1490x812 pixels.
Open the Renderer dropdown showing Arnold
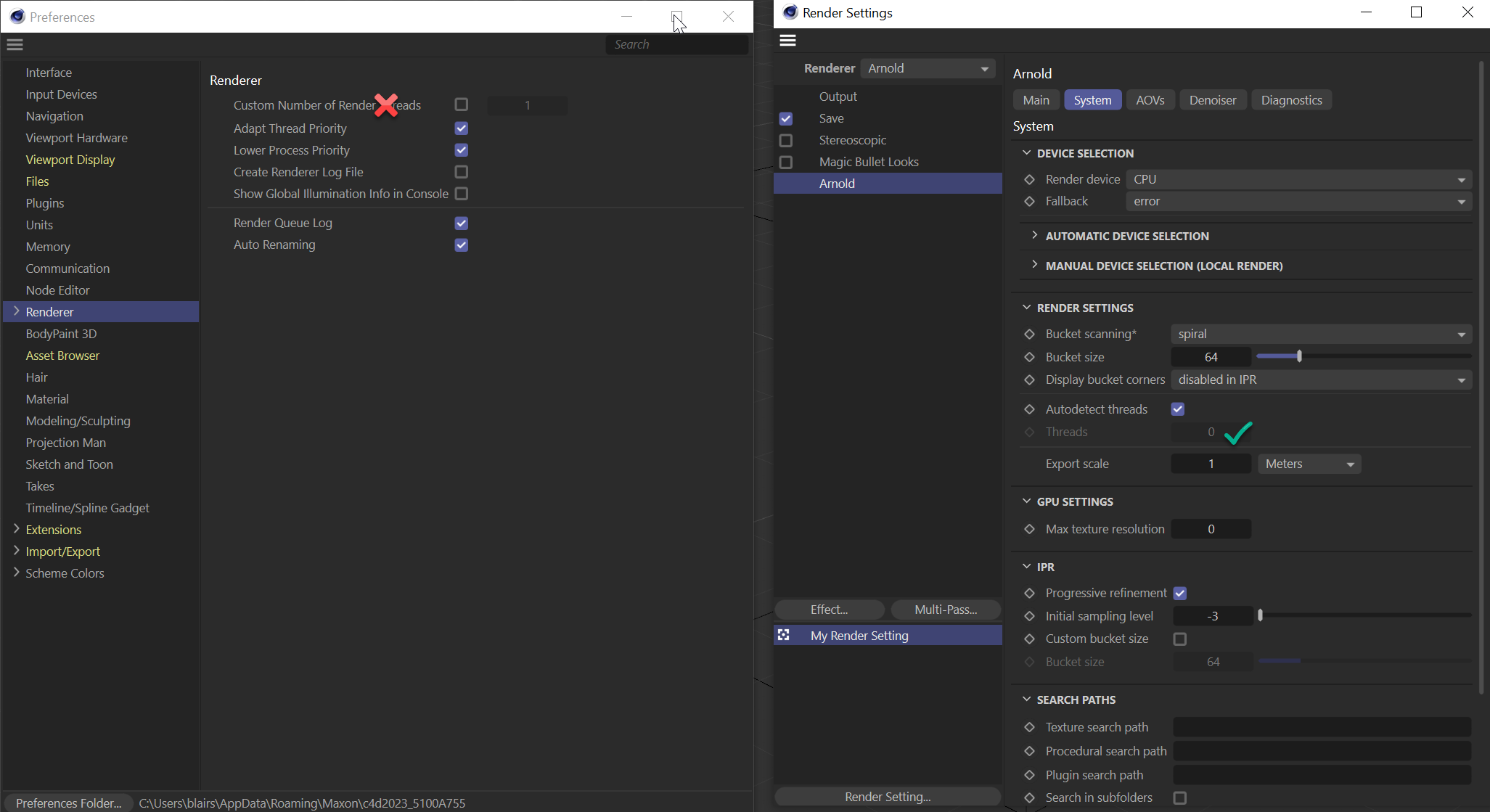tap(928, 67)
